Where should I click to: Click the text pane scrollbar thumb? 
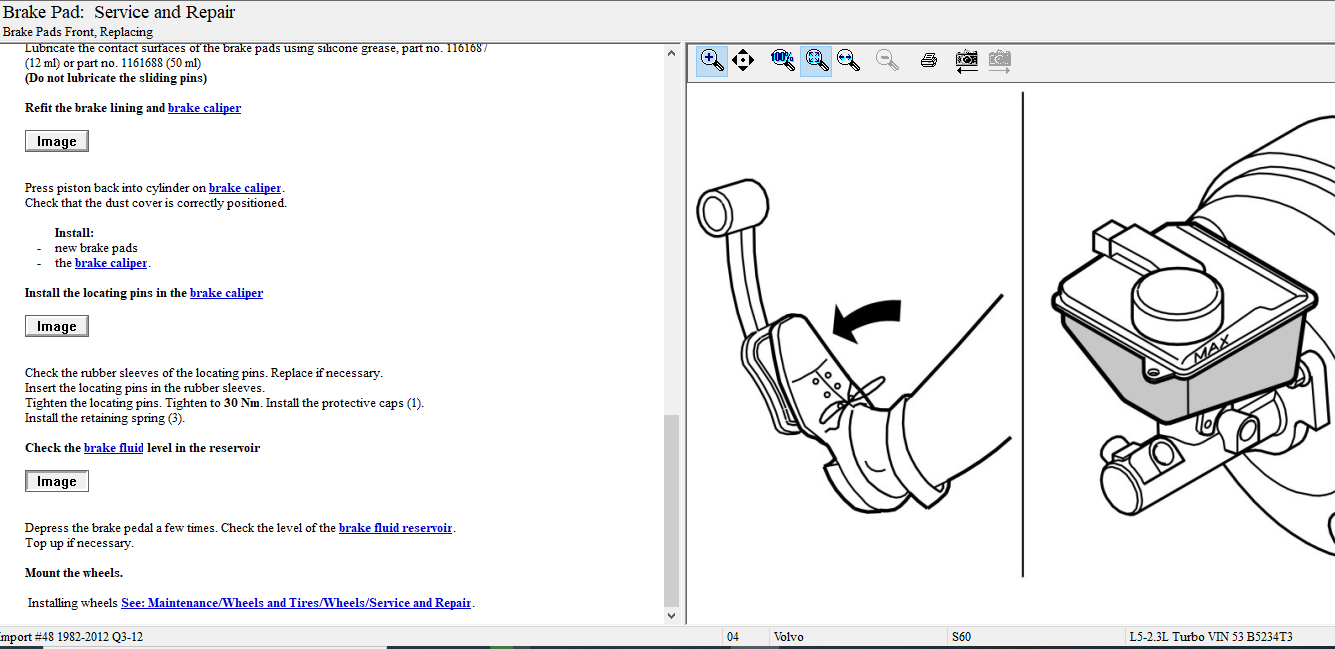tap(671, 510)
